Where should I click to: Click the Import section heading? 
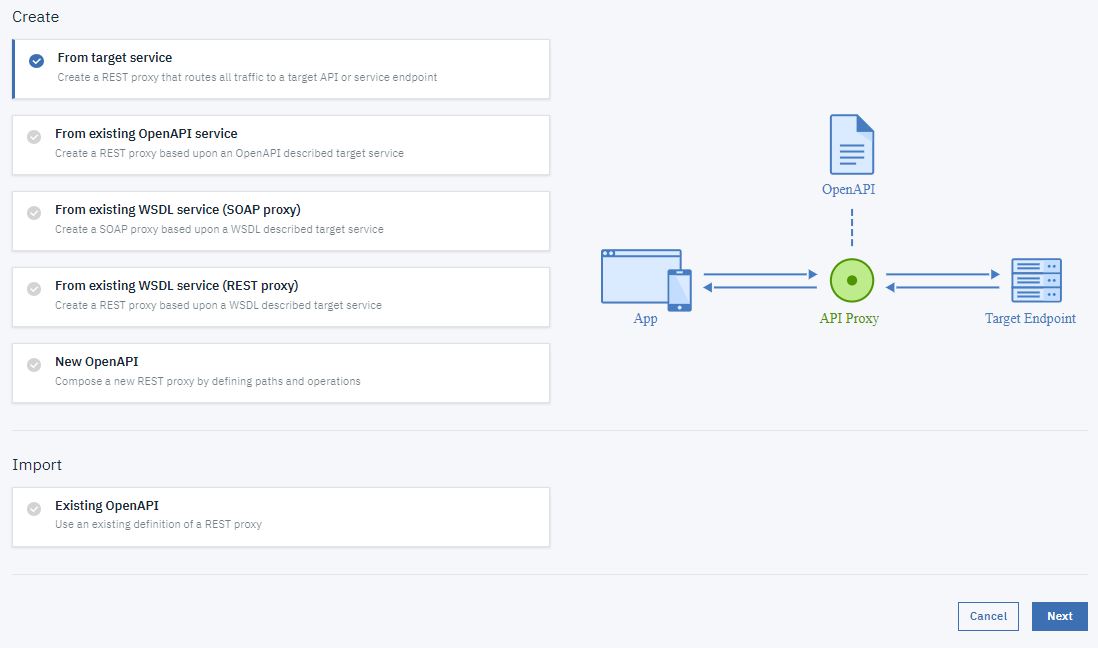(x=37, y=464)
